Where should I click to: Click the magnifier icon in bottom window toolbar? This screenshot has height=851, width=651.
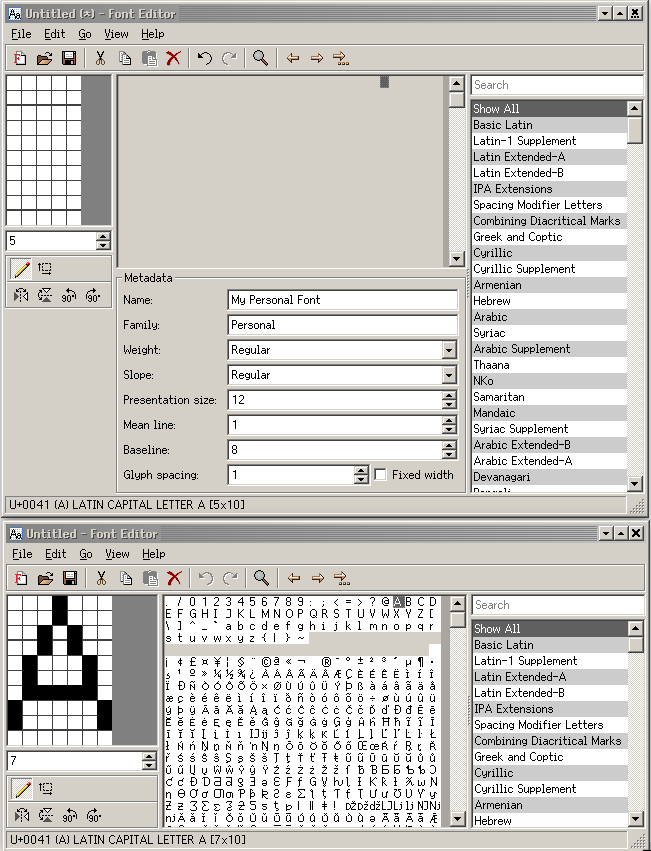click(x=261, y=578)
